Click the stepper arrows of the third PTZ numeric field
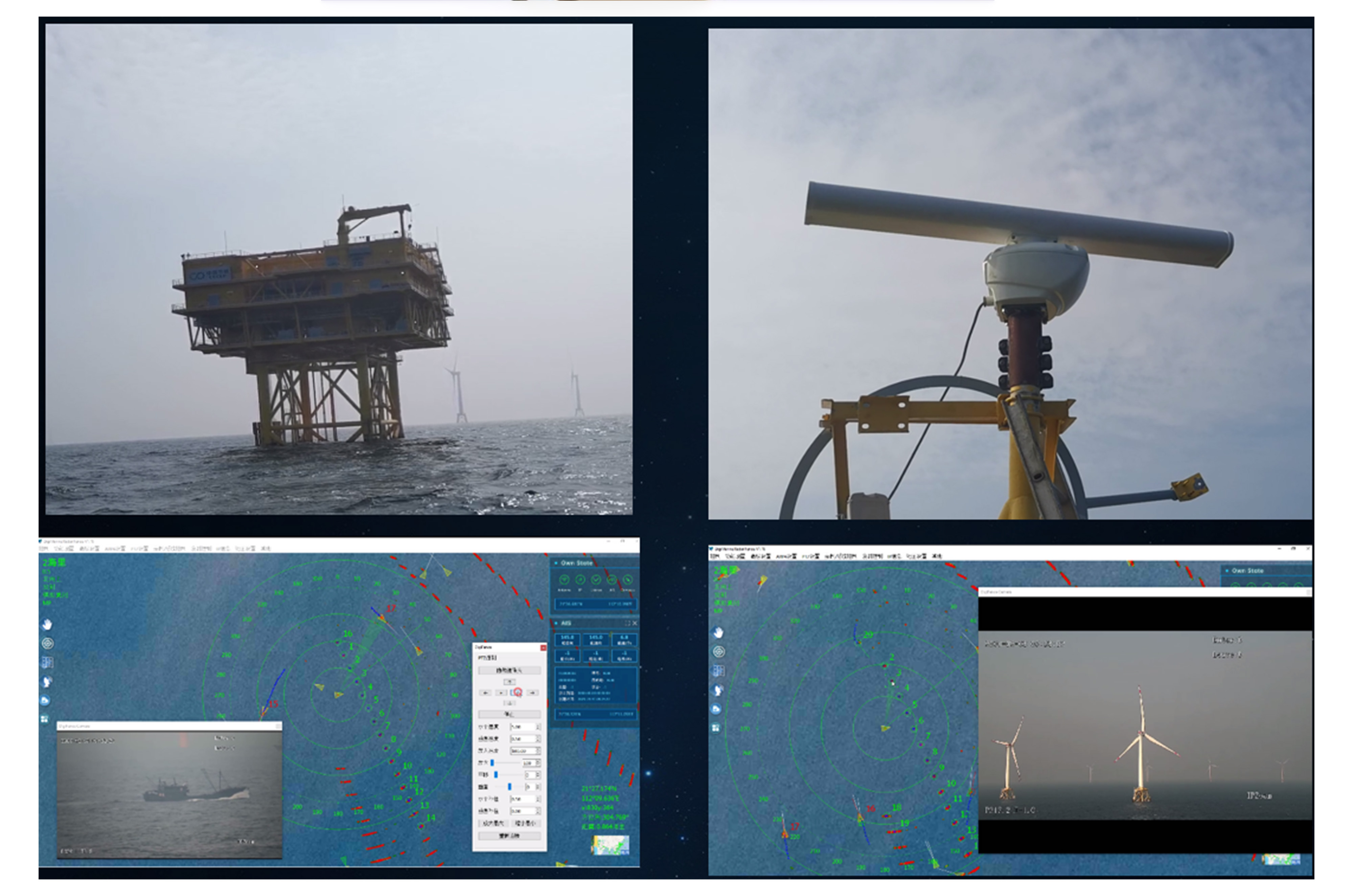 [x=538, y=751]
